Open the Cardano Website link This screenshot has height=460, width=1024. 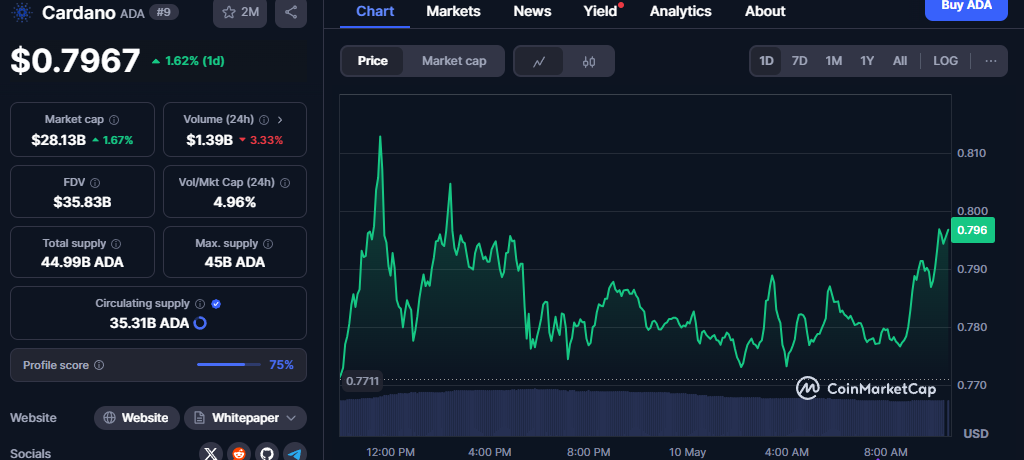pos(136,418)
